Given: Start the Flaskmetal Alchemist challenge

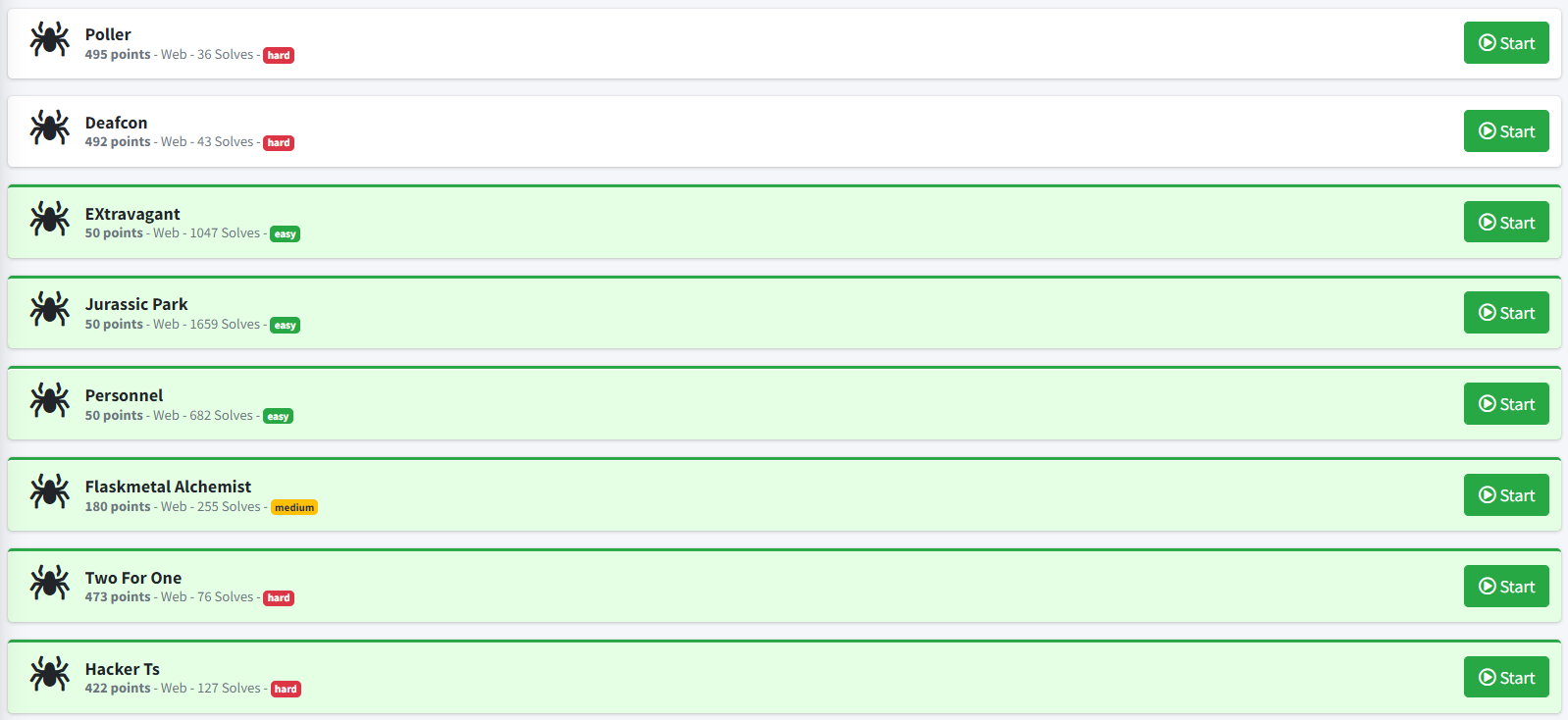Looking at the screenshot, I should [1505, 495].
